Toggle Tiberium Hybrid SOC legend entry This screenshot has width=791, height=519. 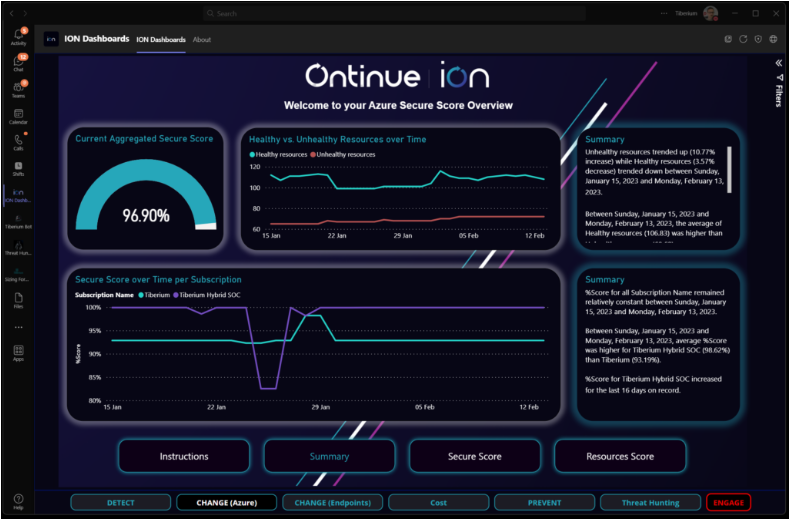(x=207, y=295)
